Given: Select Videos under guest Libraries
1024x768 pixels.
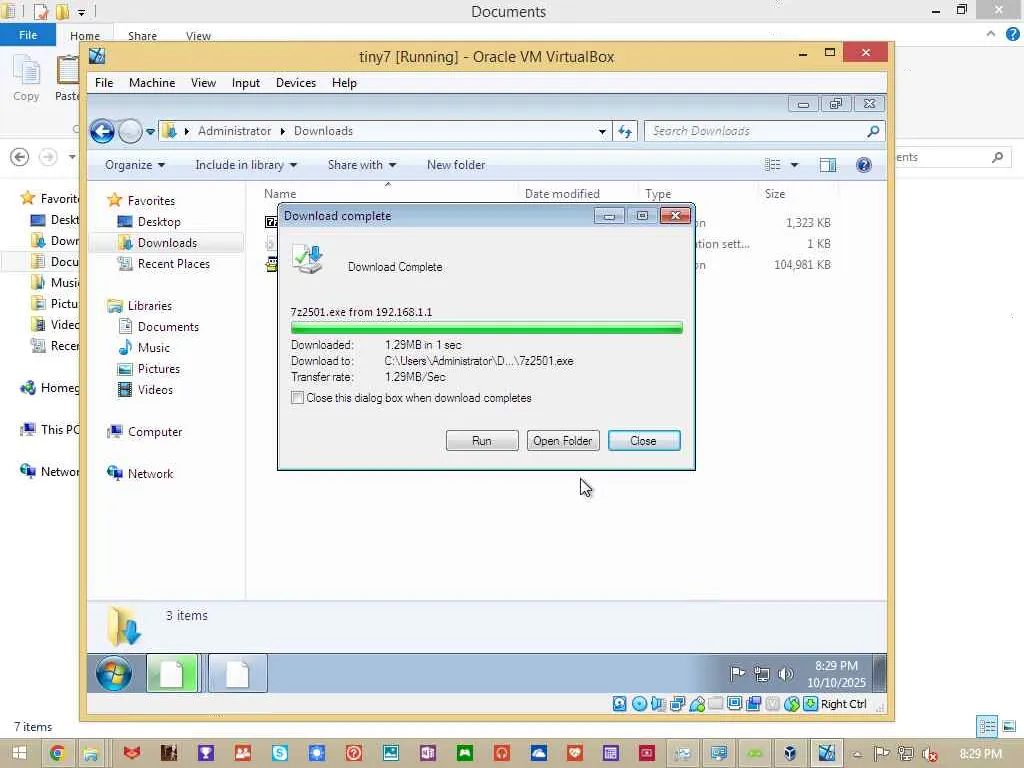Looking at the screenshot, I should point(155,390).
